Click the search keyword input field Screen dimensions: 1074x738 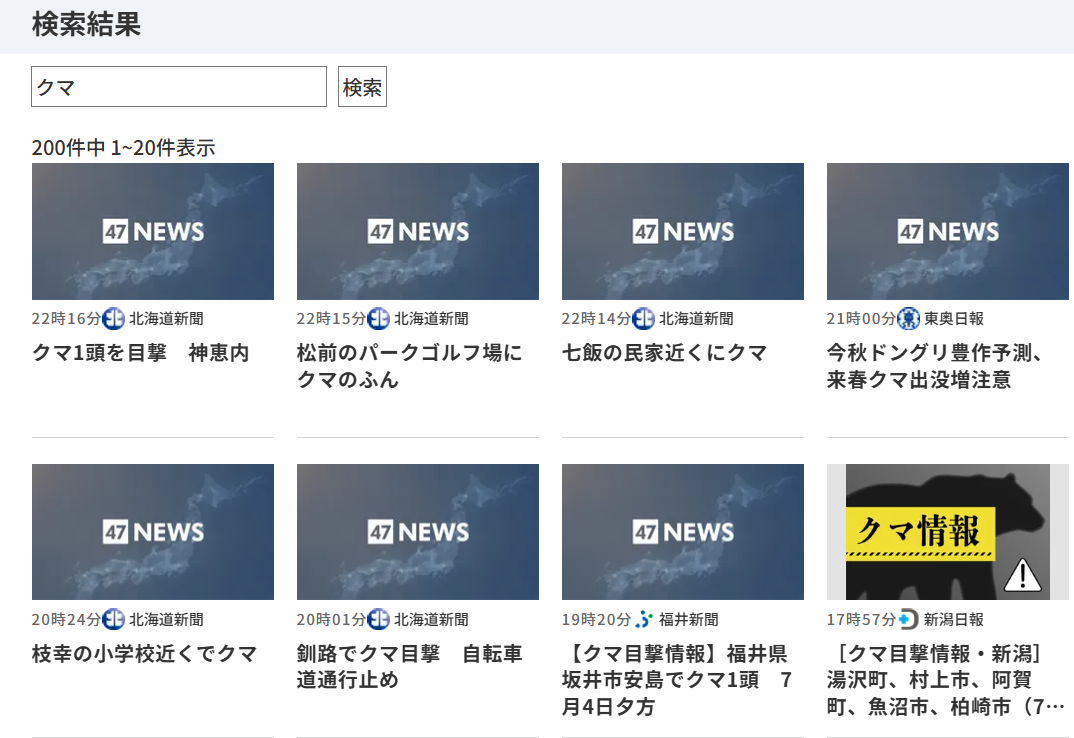[179, 86]
